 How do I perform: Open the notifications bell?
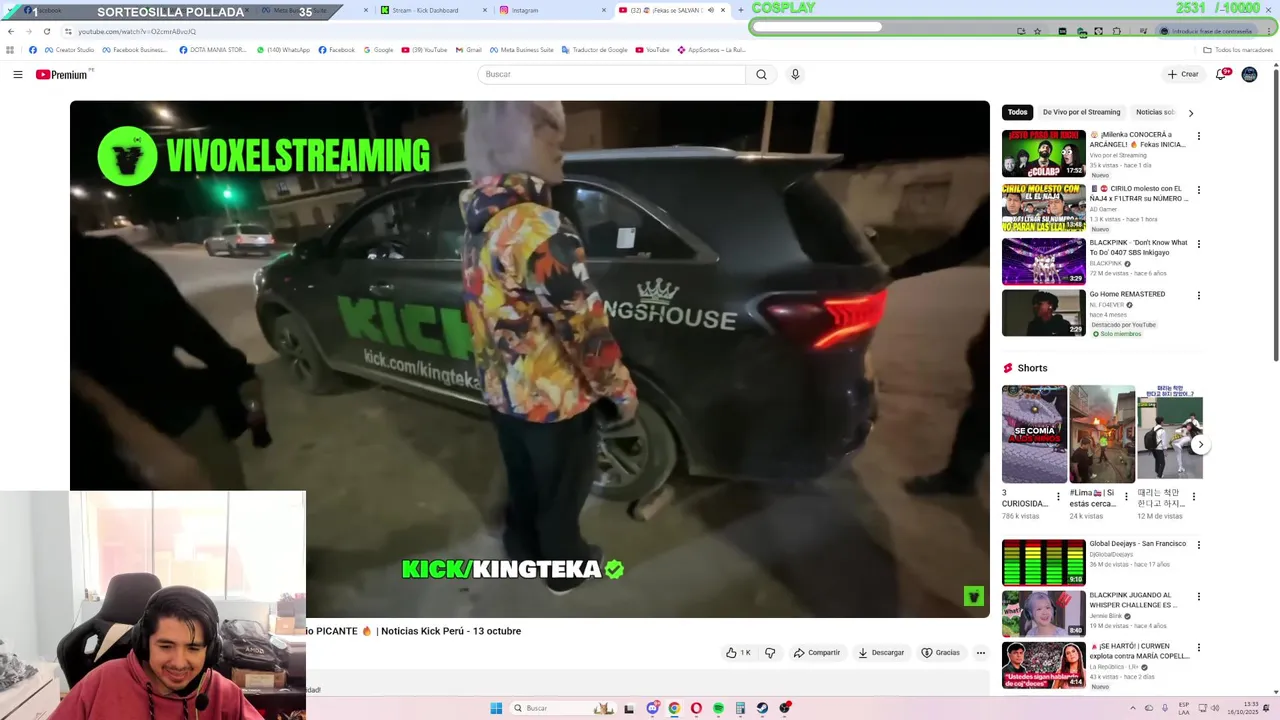[x=1222, y=74]
